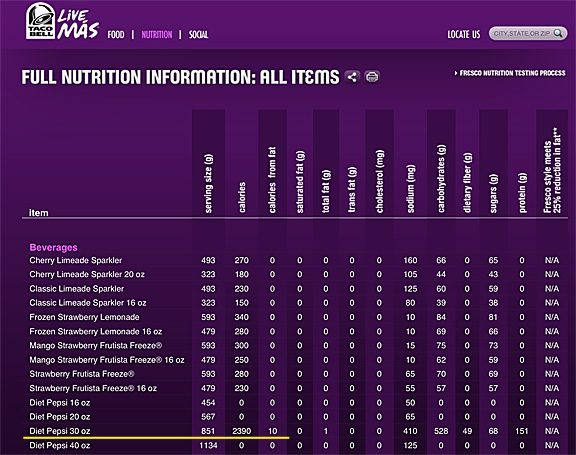Click sodium 160 for Cherry Limeade Sparkler

[x=410, y=260]
